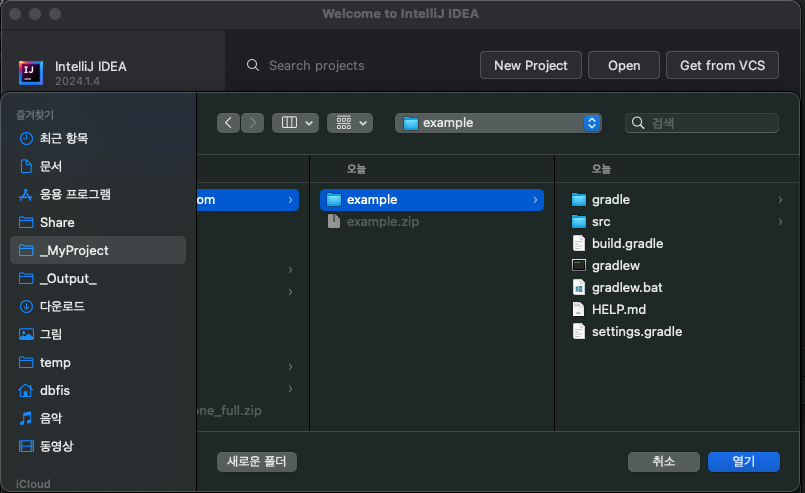
Task: Click the src folder icon
Action: point(579,221)
